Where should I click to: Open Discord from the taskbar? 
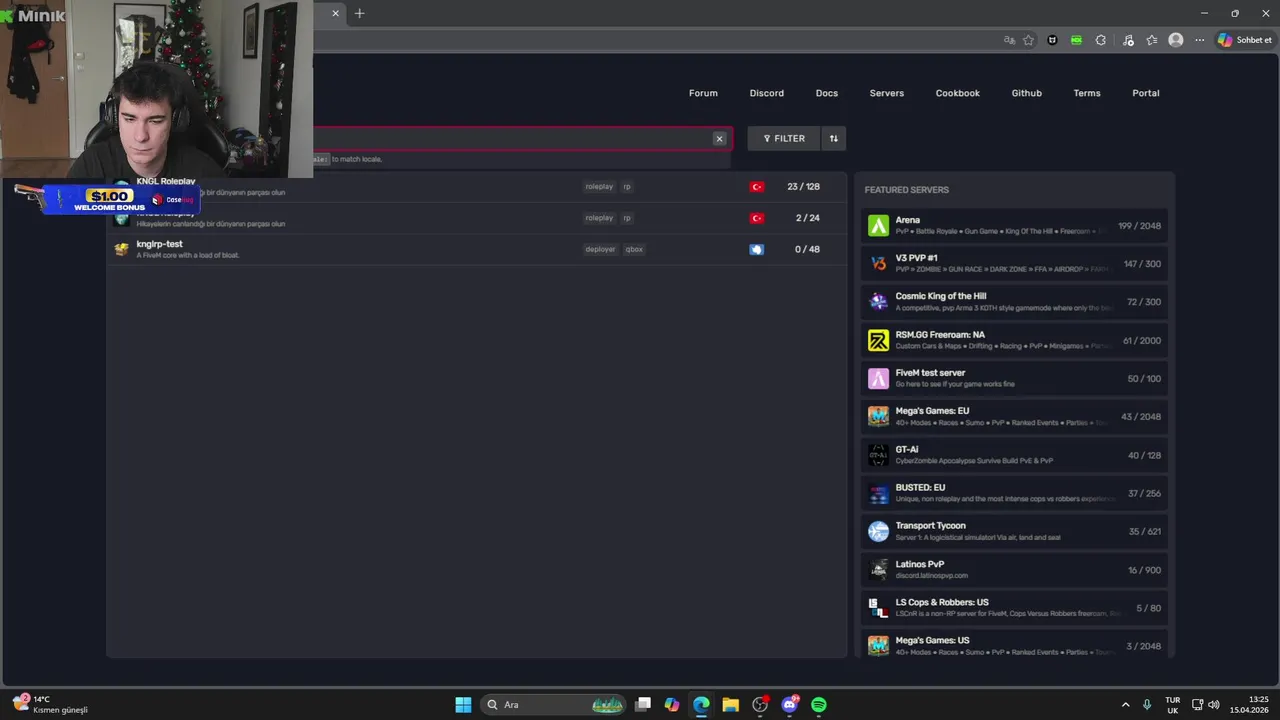point(790,705)
